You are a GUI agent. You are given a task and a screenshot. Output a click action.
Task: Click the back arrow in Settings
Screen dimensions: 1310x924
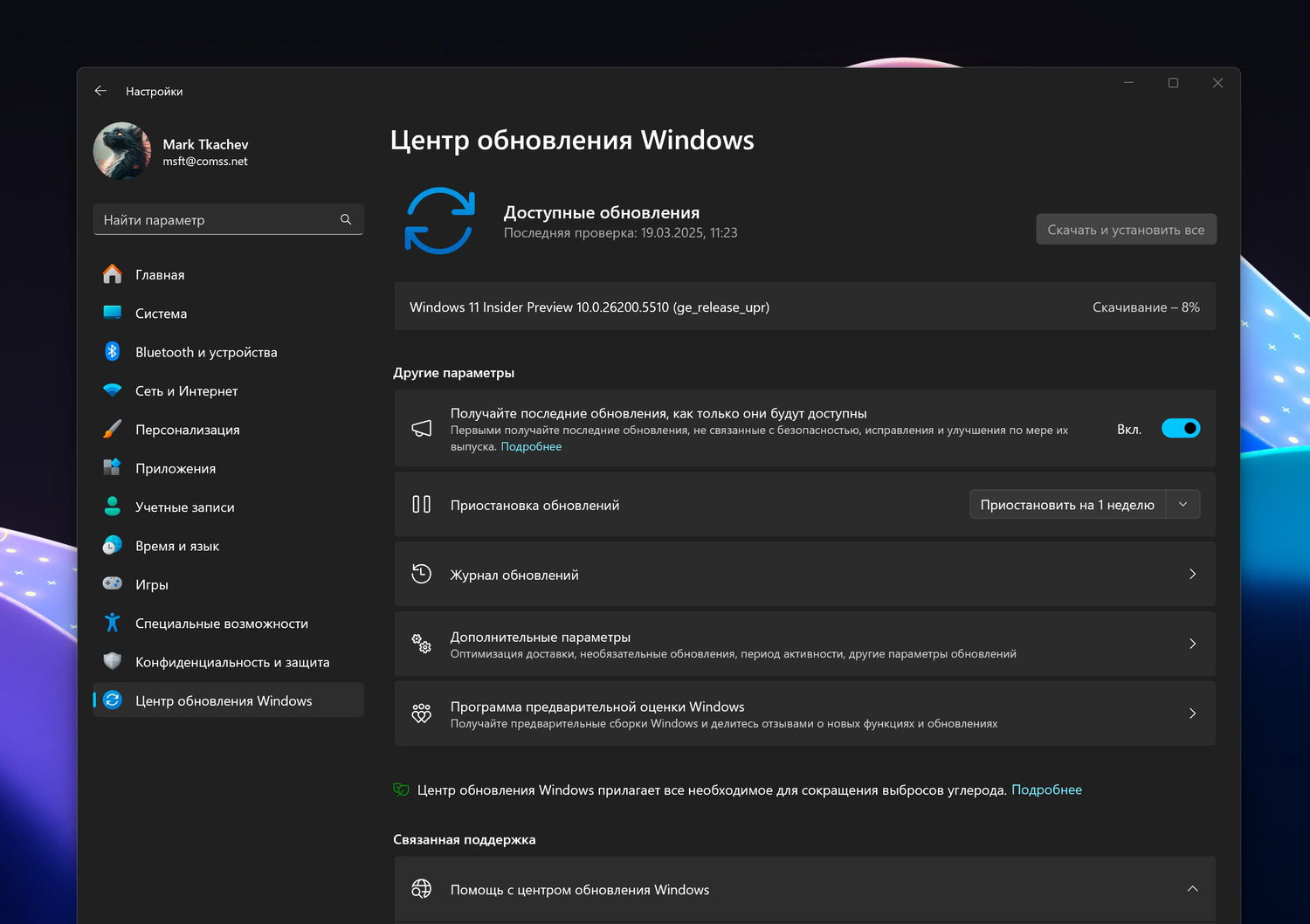point(100,91)
